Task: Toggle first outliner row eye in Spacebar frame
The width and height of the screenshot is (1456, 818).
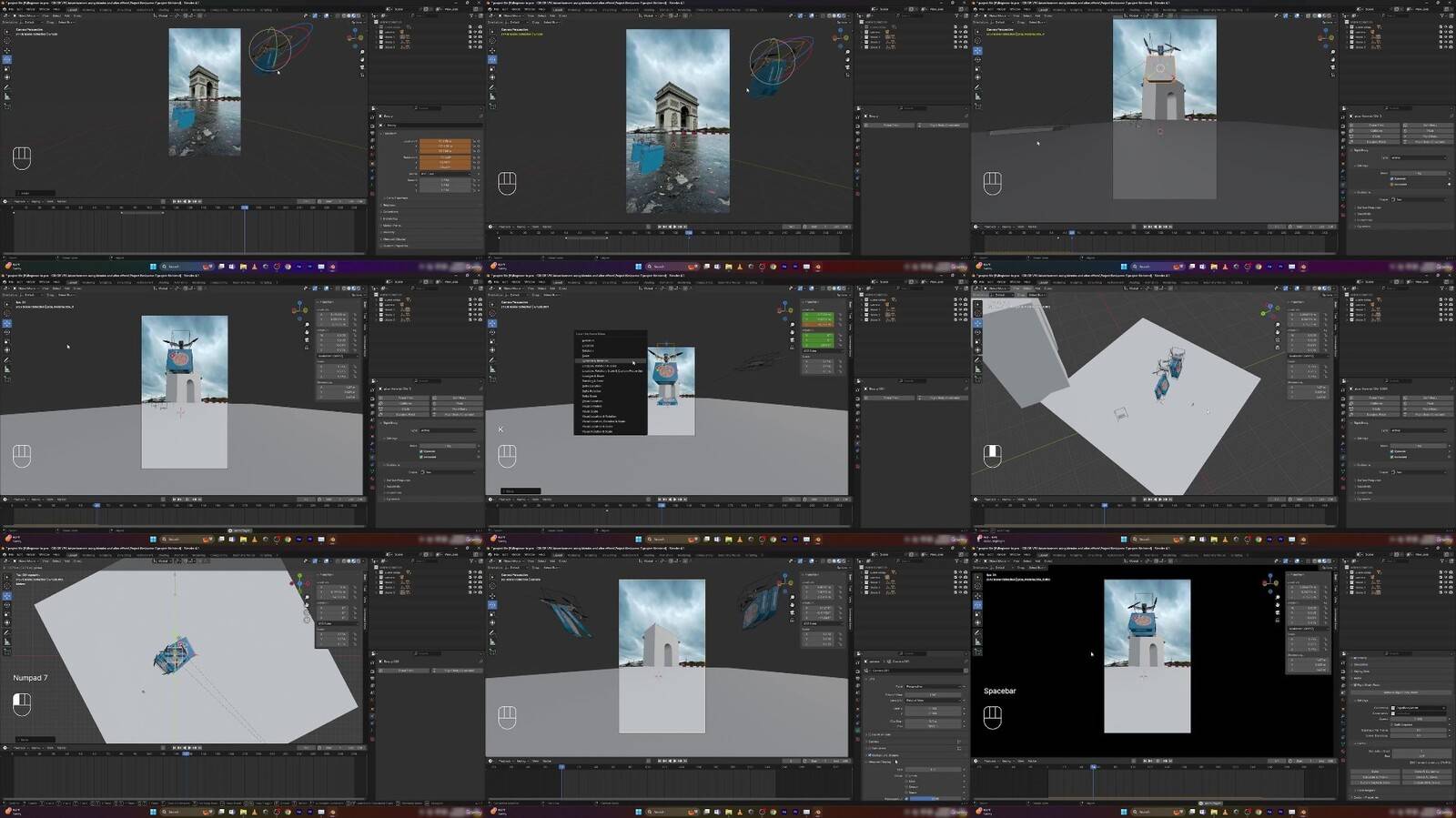Action: 1445,572
